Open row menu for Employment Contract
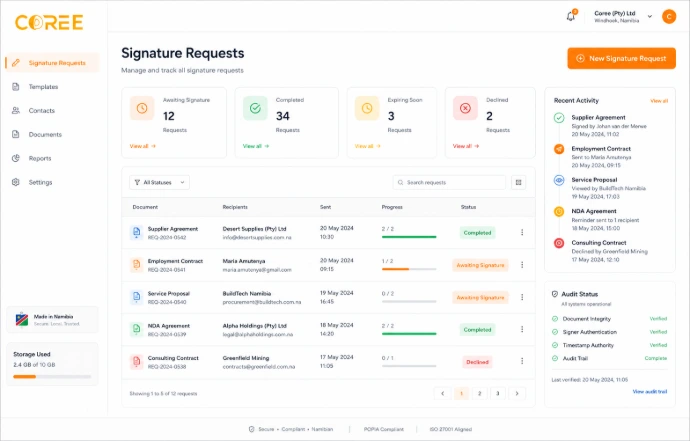This screenshot has height=441, width=690. point(522,265)
